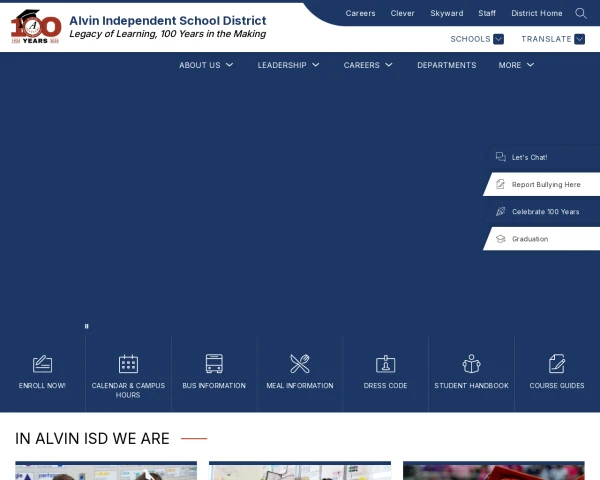
Task: Click the Legacy of Learning tagline
Action: 168,34
